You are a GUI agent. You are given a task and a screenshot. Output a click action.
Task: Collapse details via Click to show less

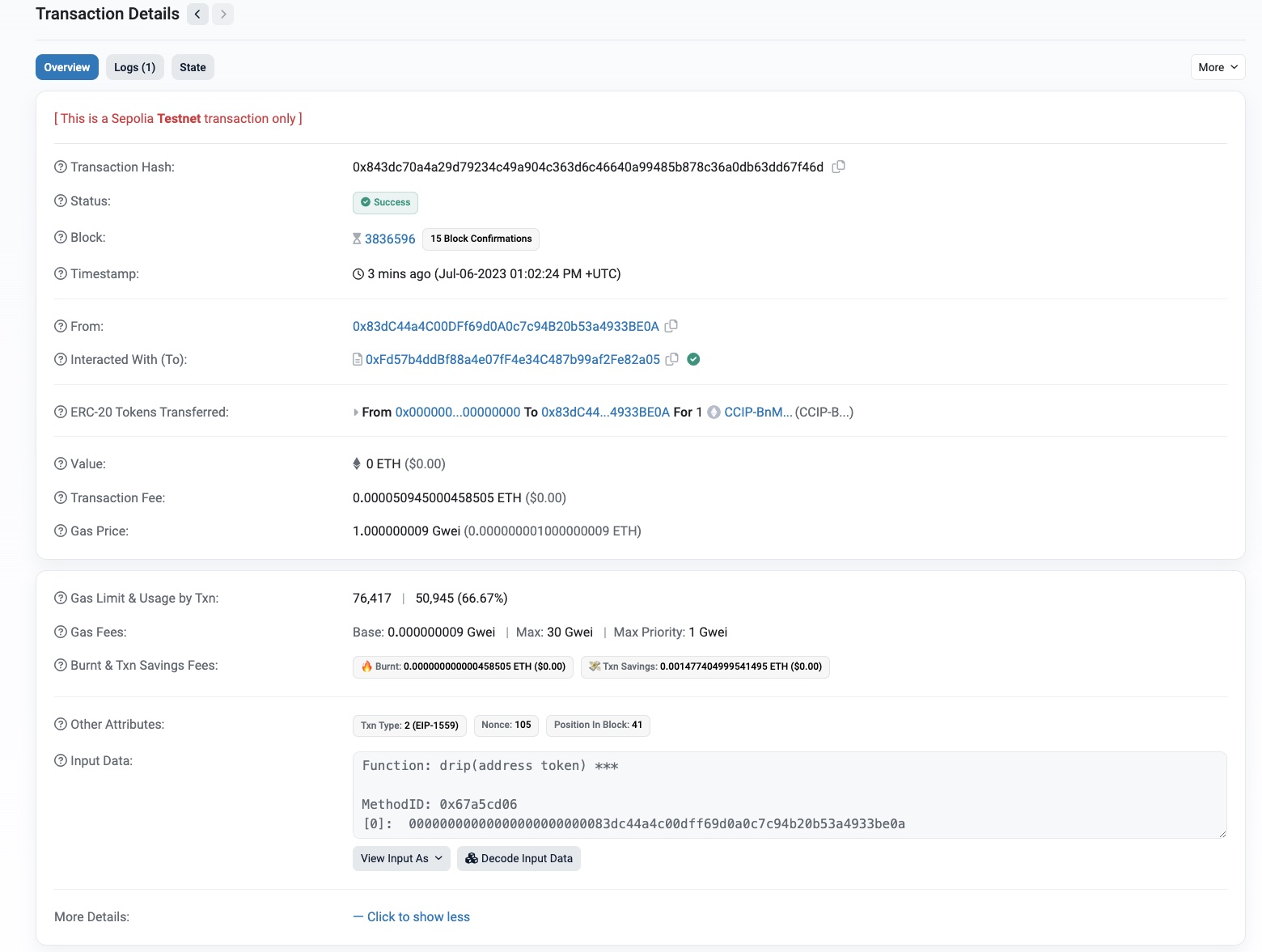coord(417,916)
